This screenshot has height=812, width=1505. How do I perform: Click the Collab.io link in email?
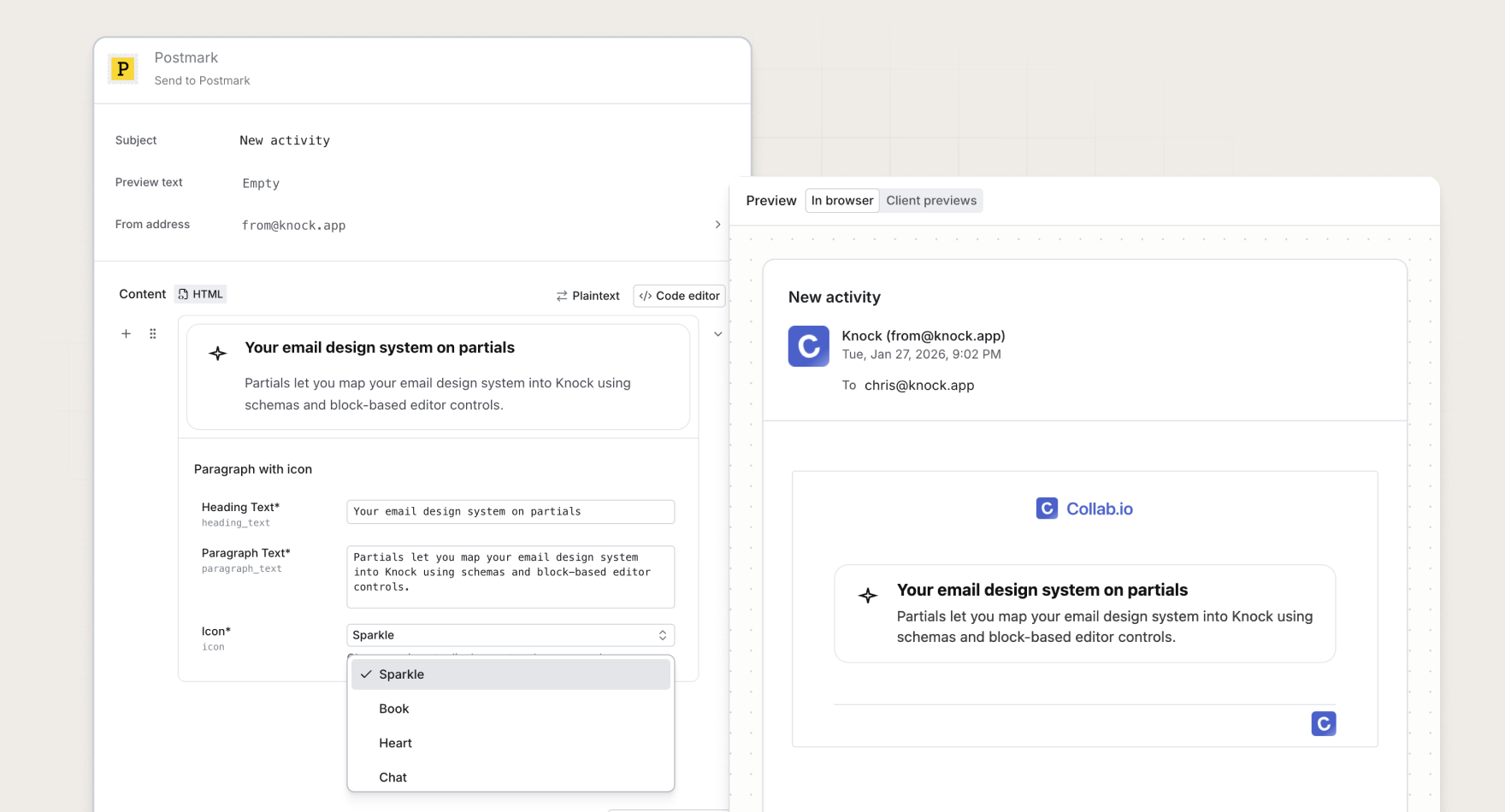coord(1099,509)
